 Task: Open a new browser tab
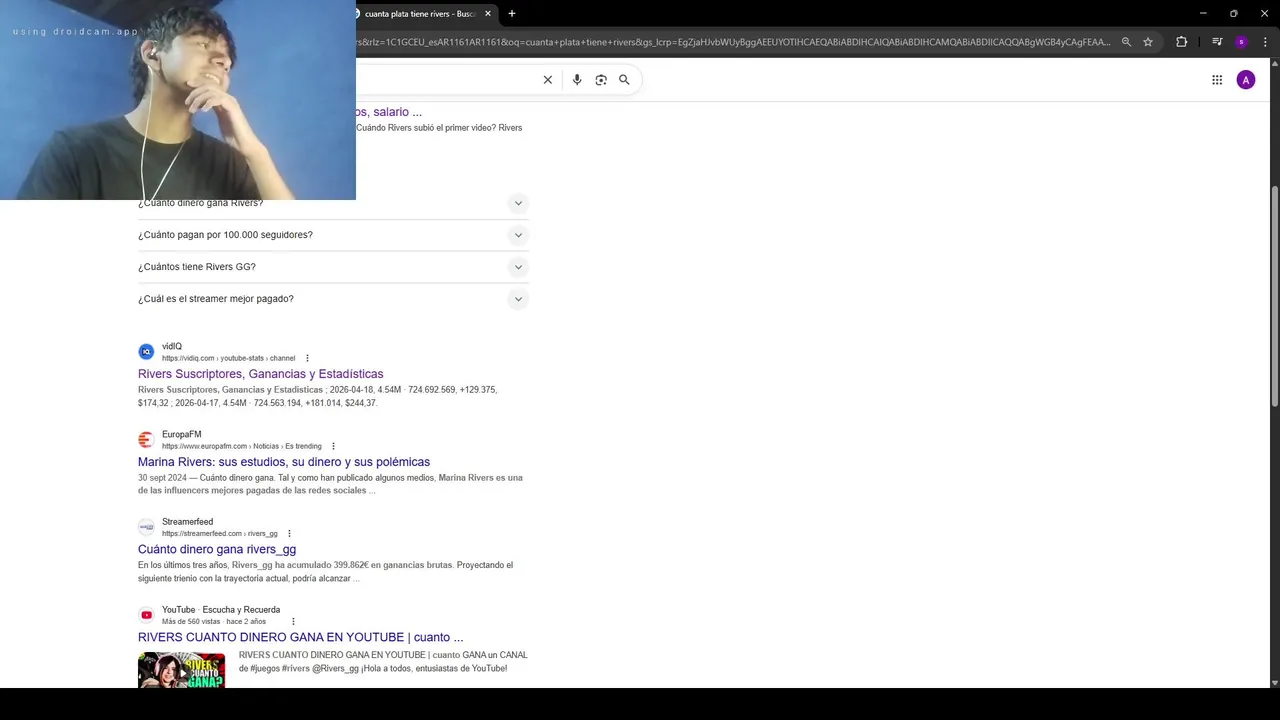click(x=512, y=14)
